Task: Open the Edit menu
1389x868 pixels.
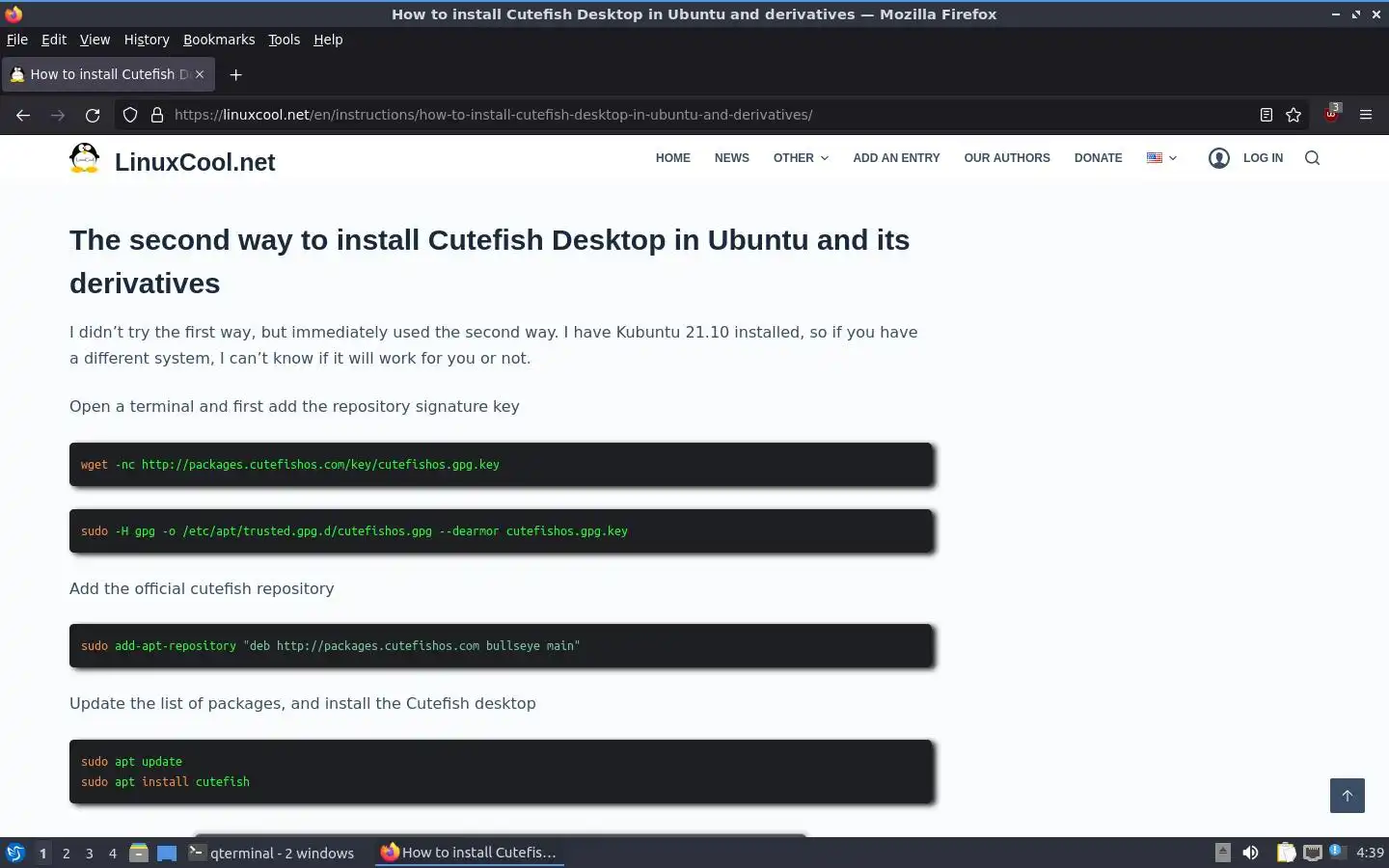Action: pyautogui.click(x=54, y=40)
